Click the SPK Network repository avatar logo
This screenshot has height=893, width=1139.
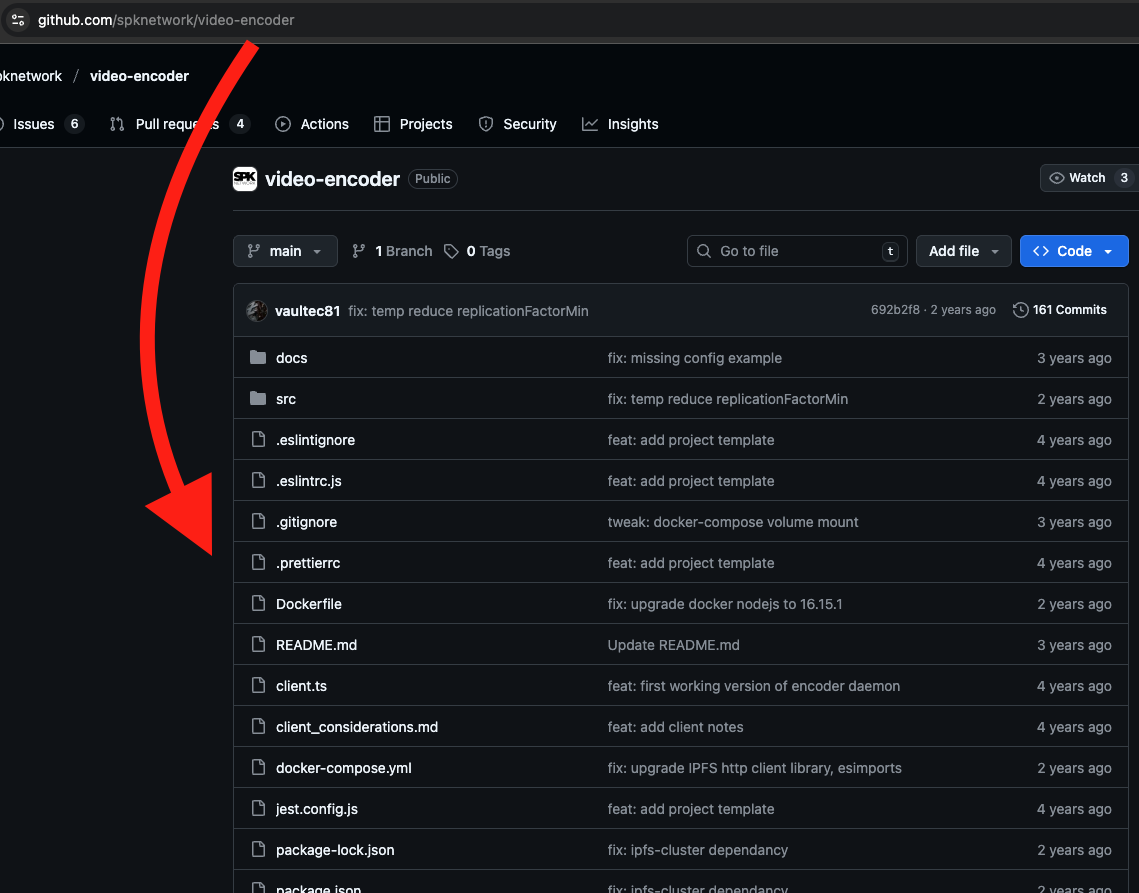[x=245, y=179]
